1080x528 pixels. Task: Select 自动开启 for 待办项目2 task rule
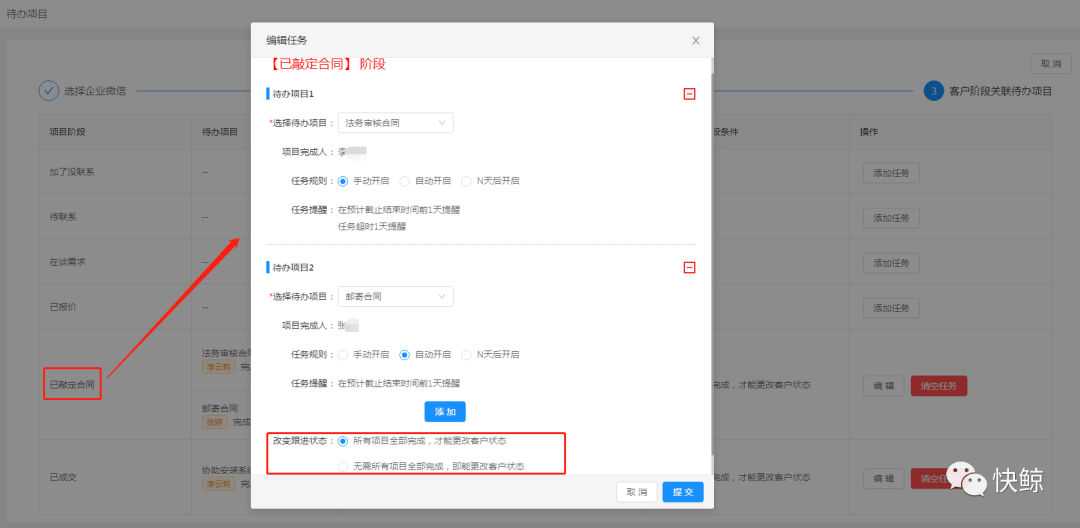coord(405,355)
